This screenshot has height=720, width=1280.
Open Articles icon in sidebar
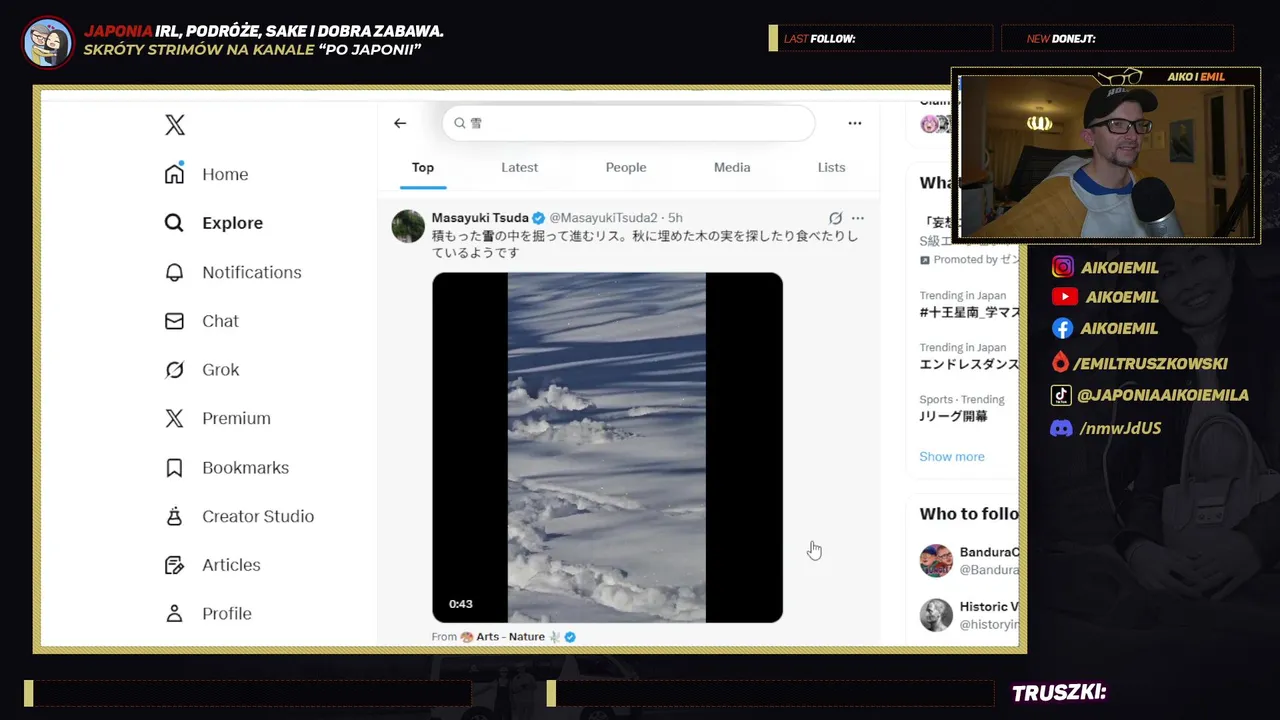174,565
